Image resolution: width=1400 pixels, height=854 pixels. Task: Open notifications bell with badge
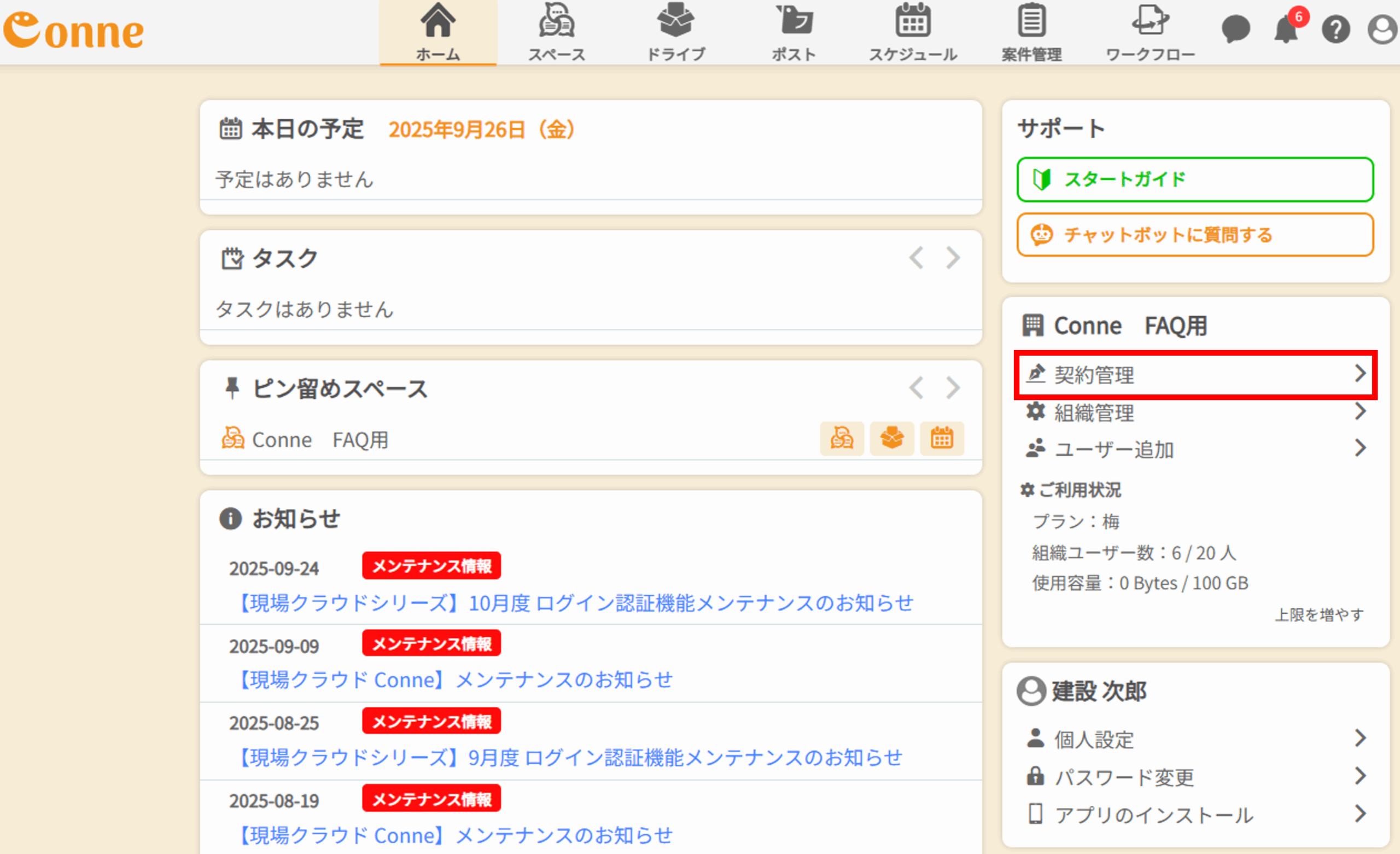[x=1285, y=28]
